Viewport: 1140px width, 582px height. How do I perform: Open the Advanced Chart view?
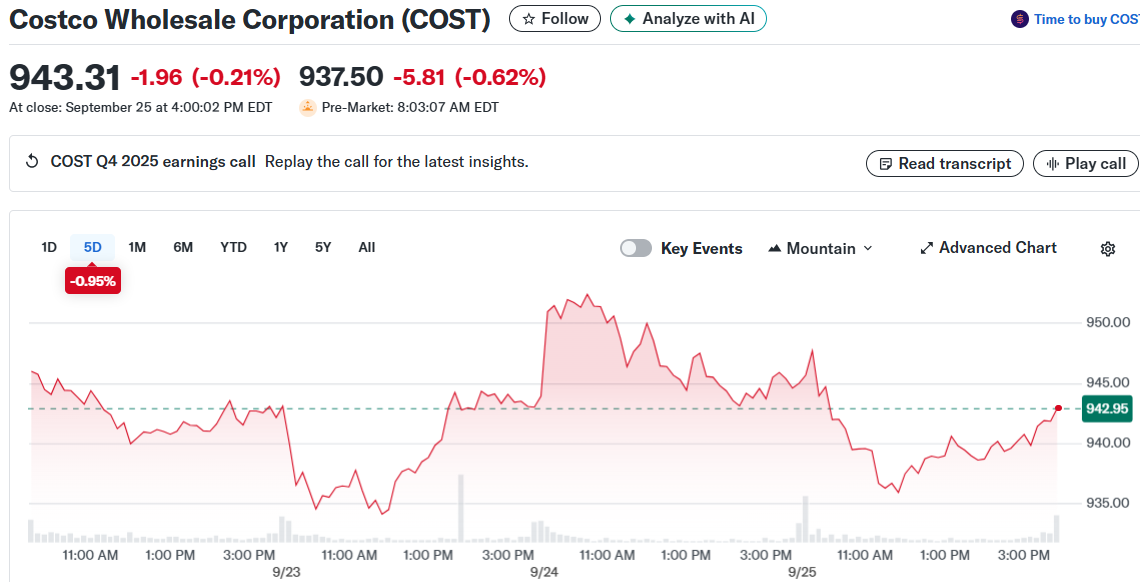point(988,248)
